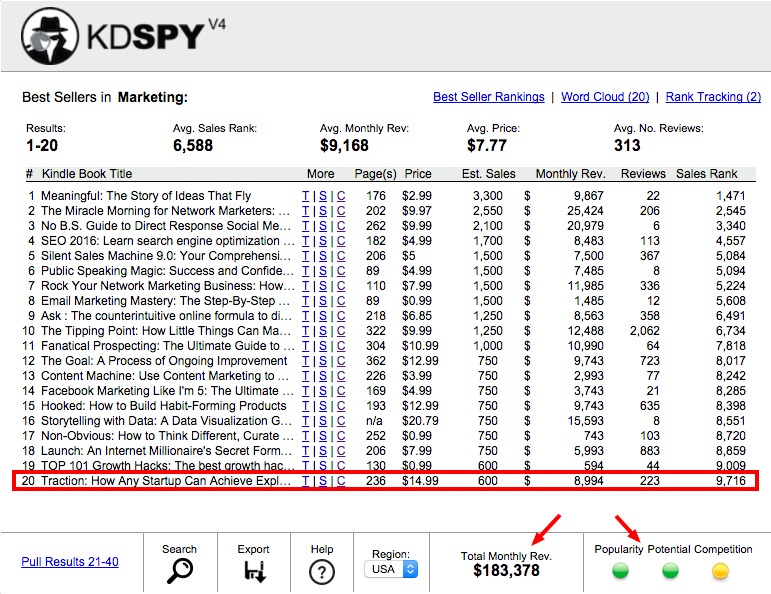Sort by Monthly Rev. column header

click(x=570, y=174)
